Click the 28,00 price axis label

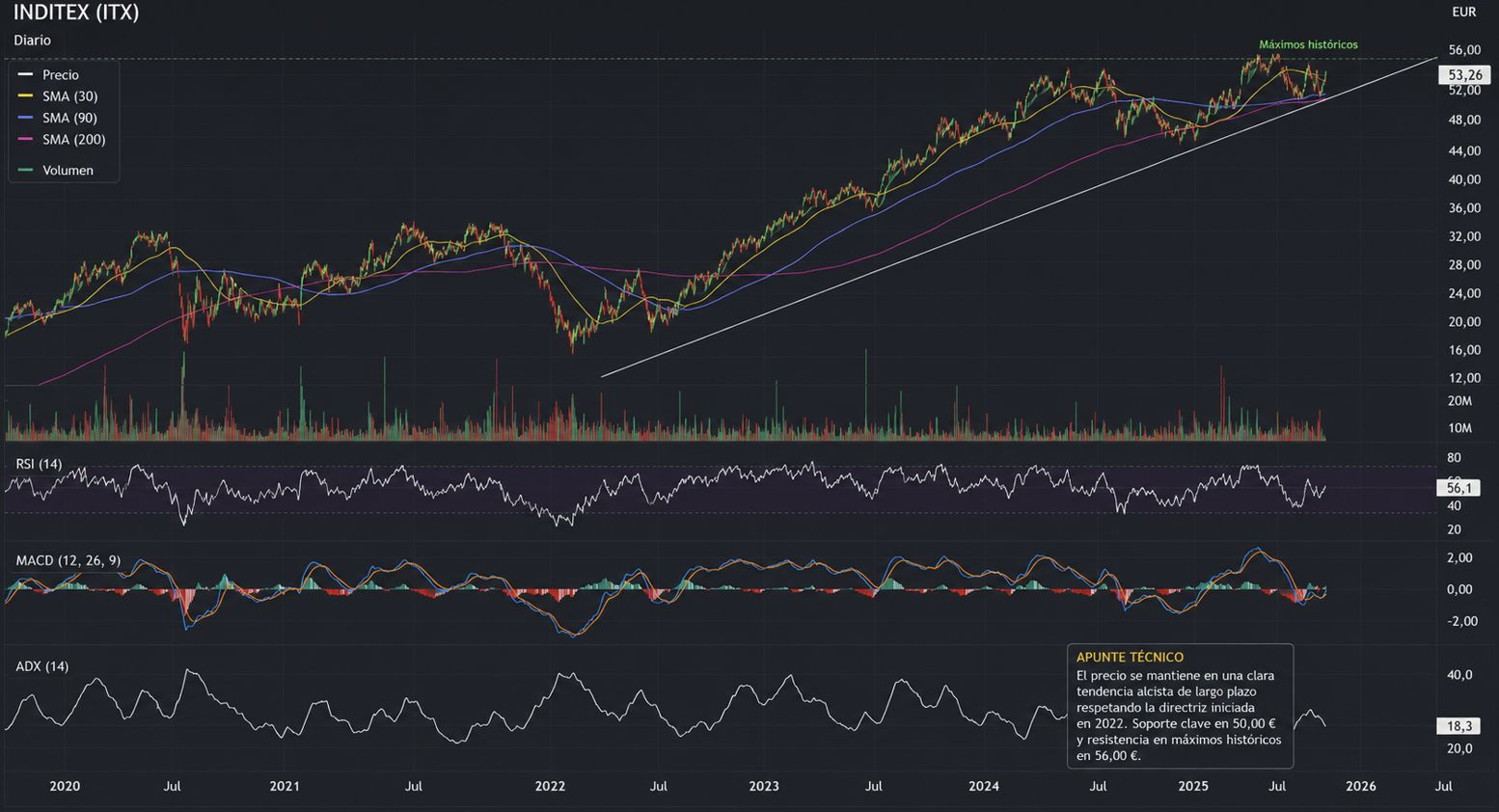(x=1464, y=265)
